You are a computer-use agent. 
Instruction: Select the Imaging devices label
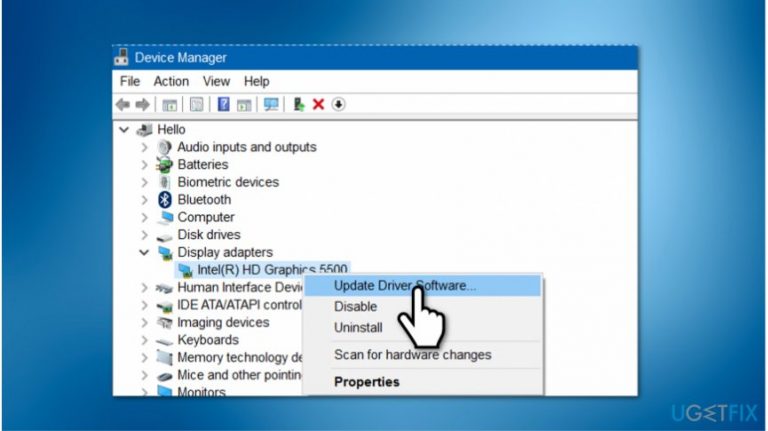223,322
